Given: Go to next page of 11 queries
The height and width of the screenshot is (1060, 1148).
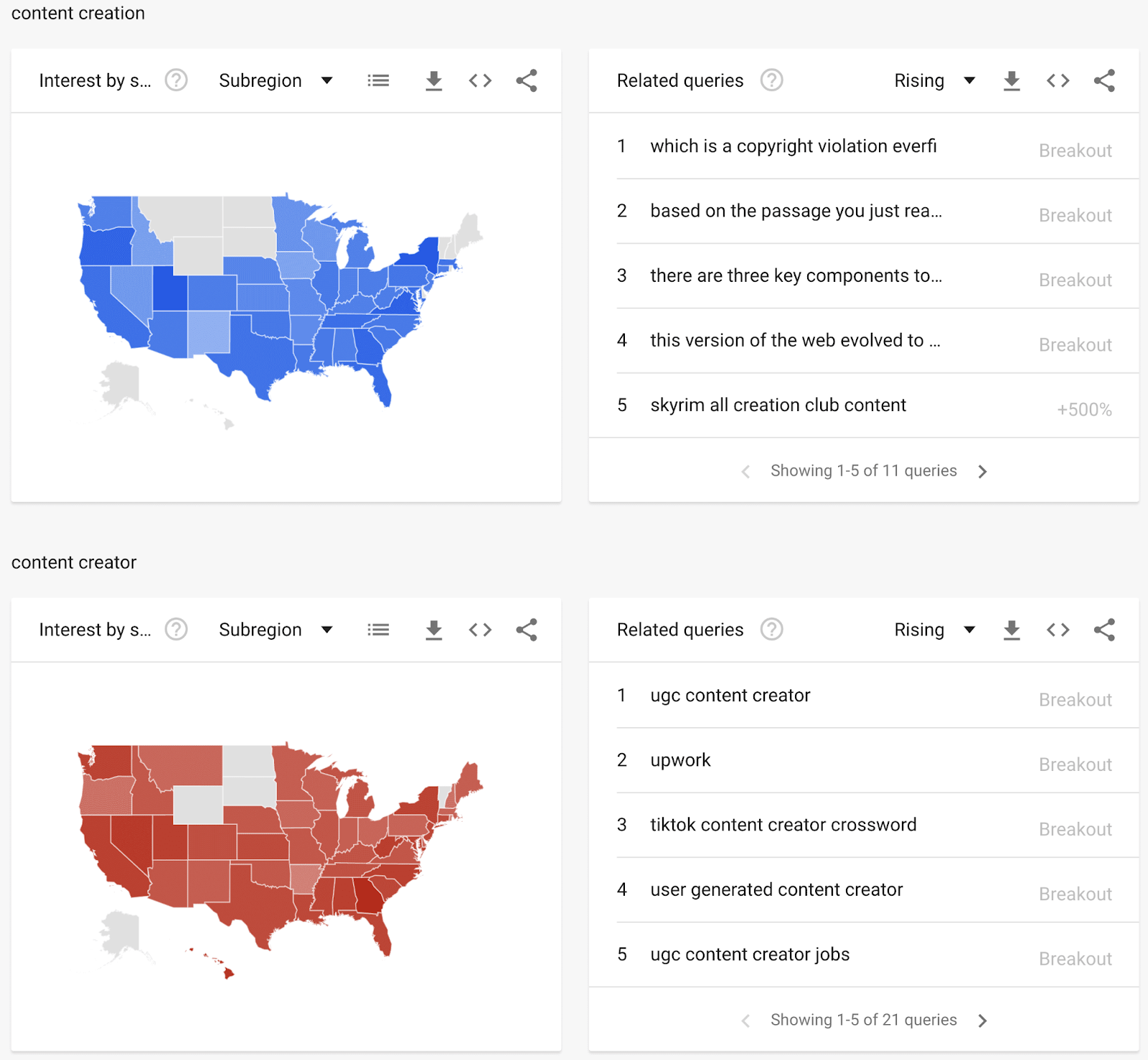Looking at the screenshot, I should point(982,471).
